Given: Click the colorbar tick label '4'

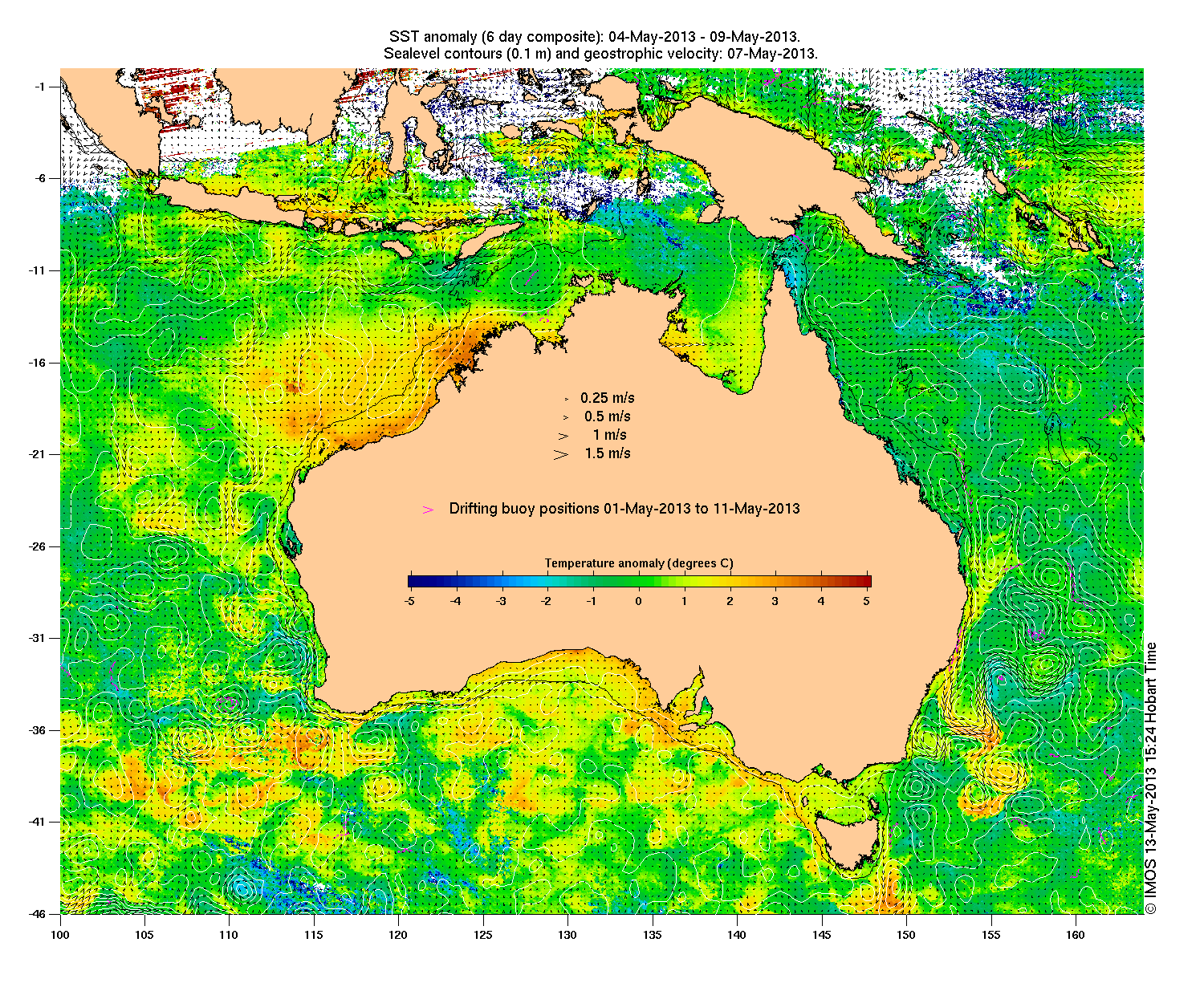Looking at the screenshot, I should pyautogui.click(x=821, y=600).
